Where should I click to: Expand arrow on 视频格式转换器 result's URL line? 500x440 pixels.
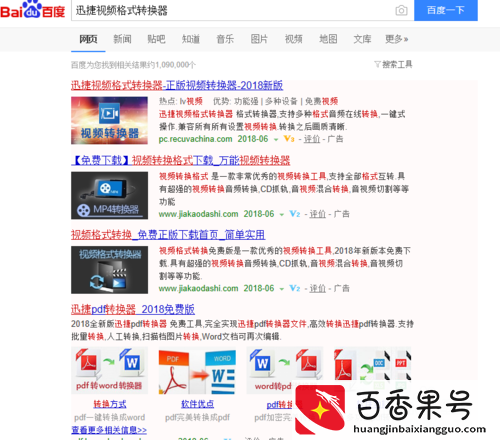[282, 289]
